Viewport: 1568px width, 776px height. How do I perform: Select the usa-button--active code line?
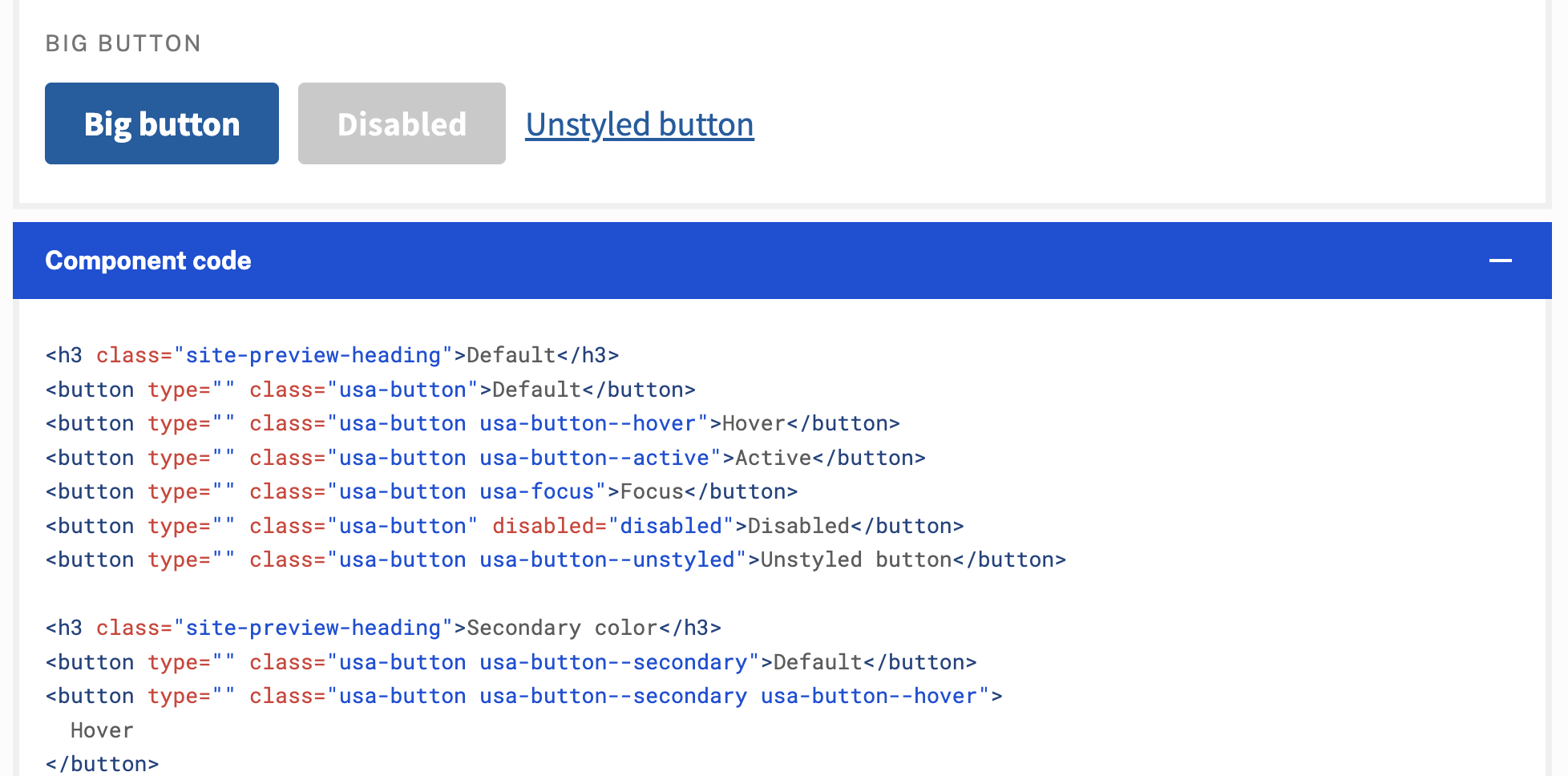point(486,458)
